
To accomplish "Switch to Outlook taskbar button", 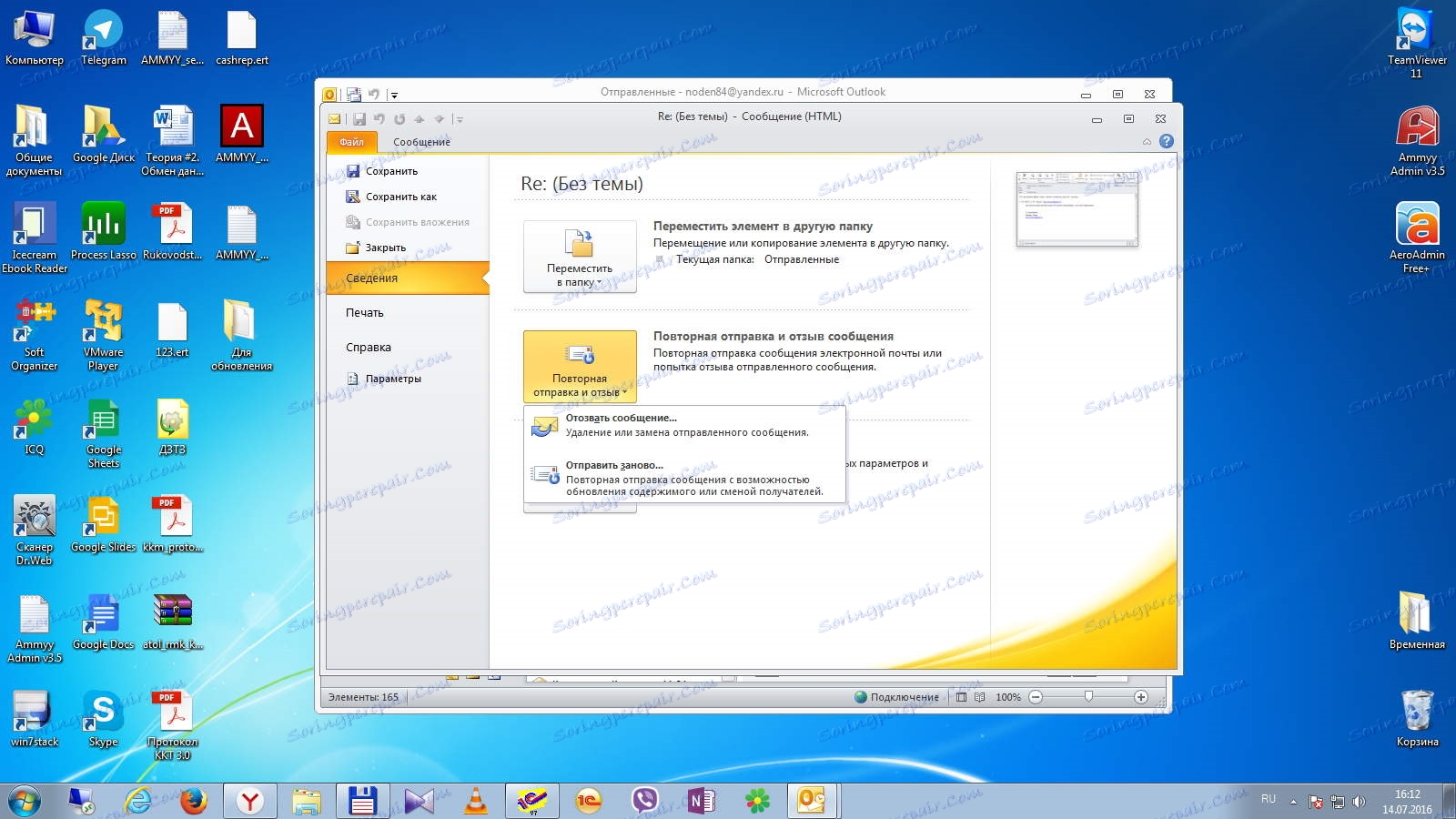I will 813,801.
